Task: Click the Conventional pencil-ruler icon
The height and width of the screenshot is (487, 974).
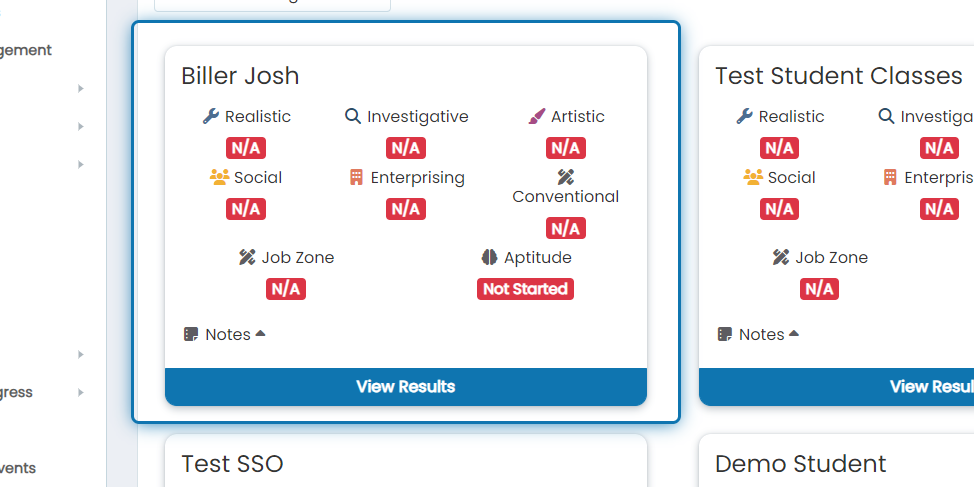Action: click(x=565, y=177)
